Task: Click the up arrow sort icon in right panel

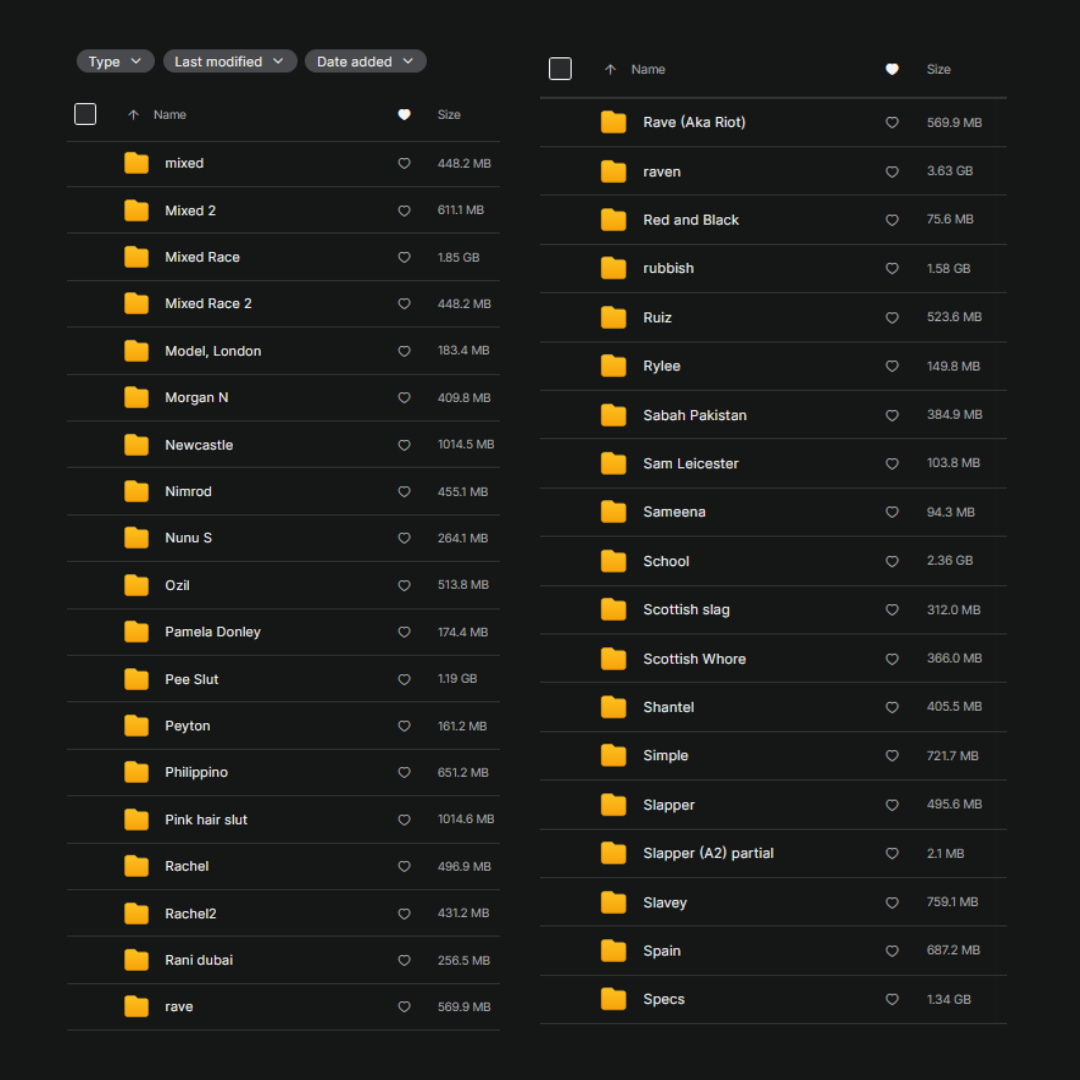Action: [x=610, y=70]
